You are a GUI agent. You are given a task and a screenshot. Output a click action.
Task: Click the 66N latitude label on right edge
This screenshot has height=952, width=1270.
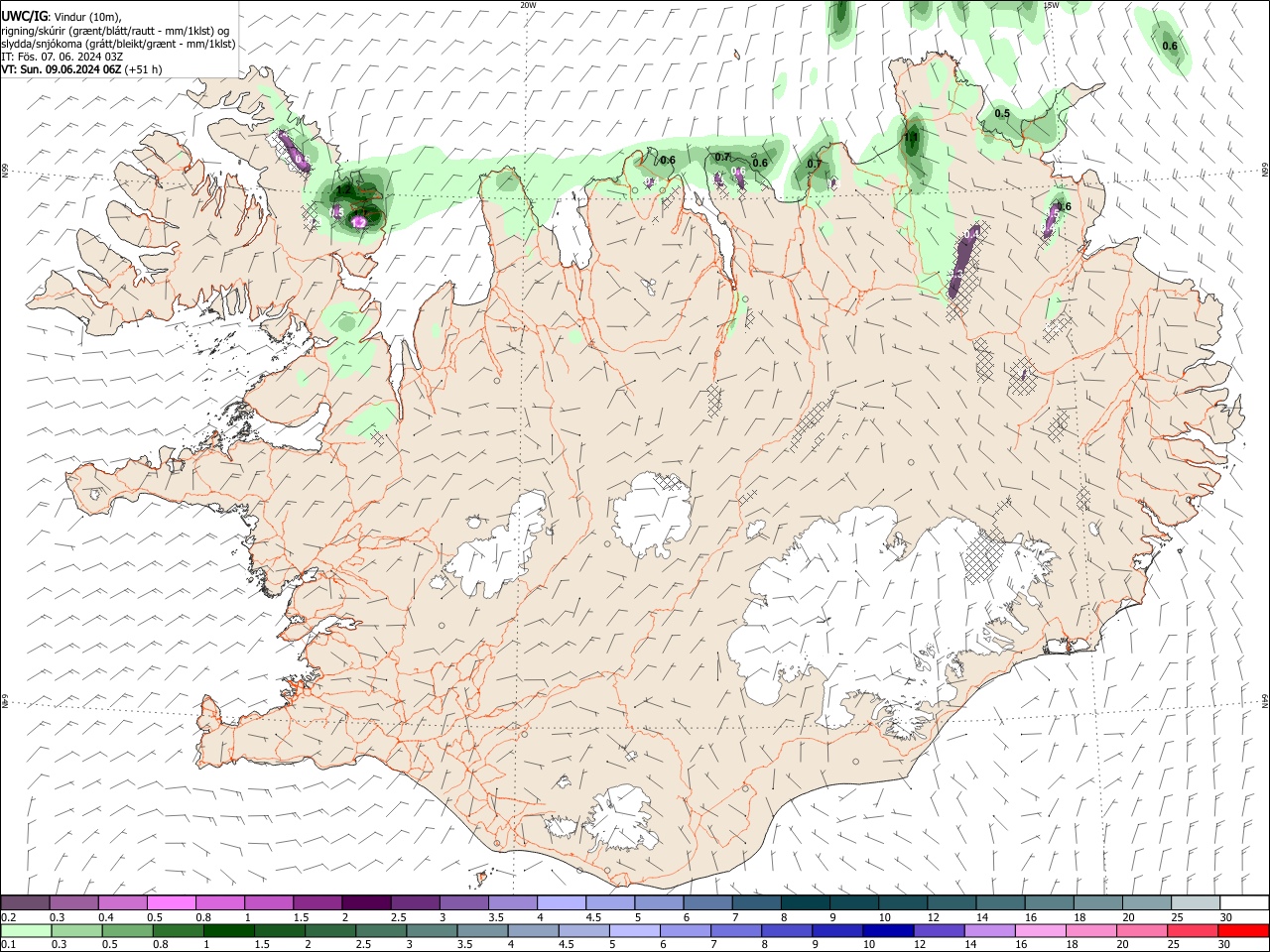[x=1265, y=171]
